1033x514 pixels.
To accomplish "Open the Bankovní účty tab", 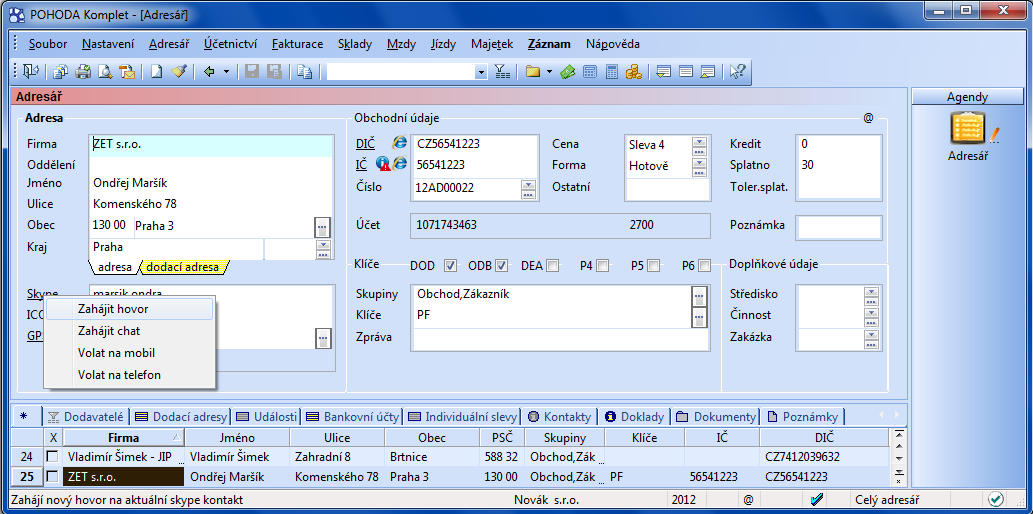I will click(352, 416).
